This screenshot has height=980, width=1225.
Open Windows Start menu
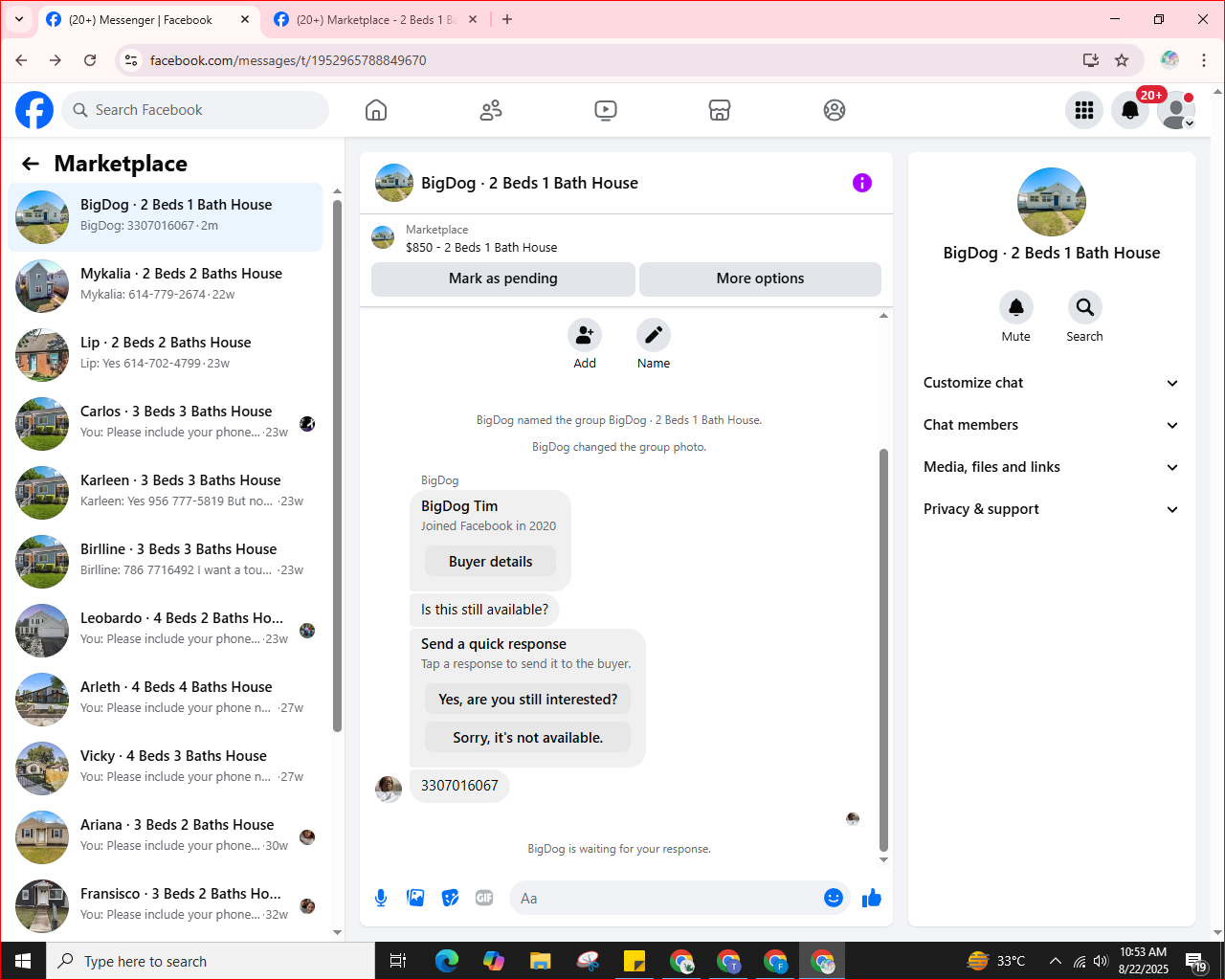pyautogui.click(x=23, y=961)
